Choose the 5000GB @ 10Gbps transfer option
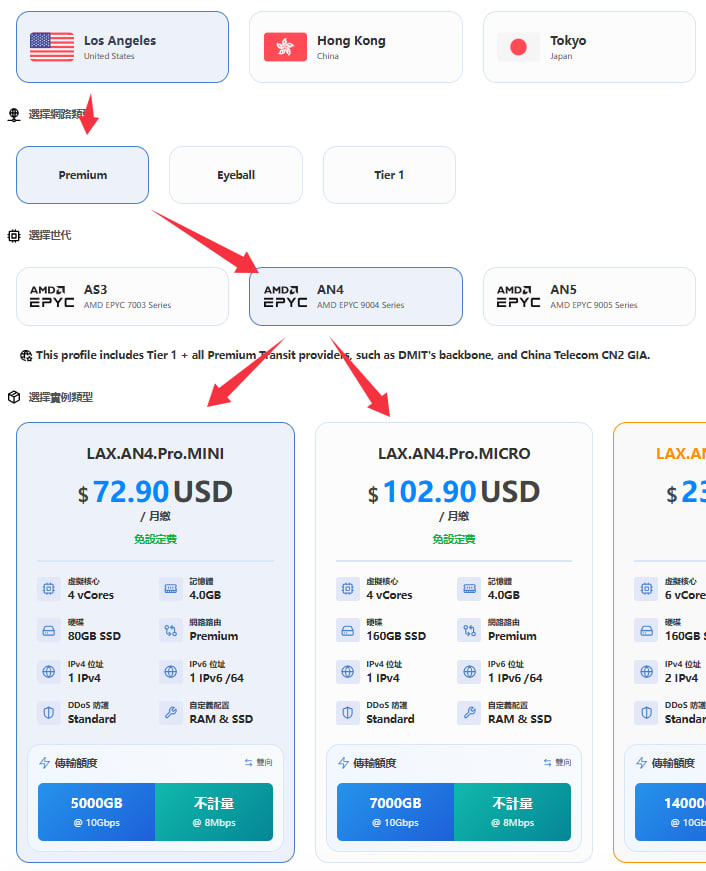706x871 pixels. [x=97, y=812]
